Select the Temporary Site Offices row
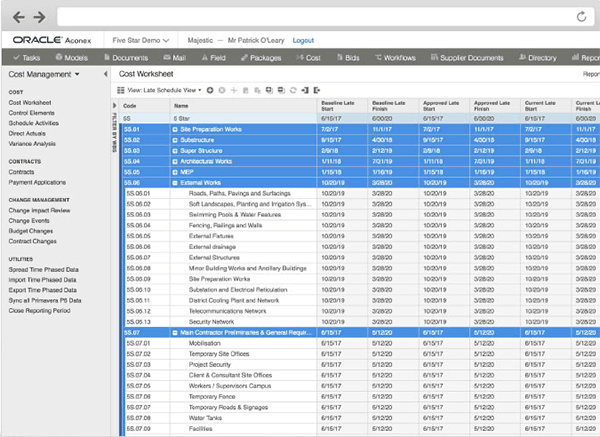The image size is (600, 437). (360, 354)
